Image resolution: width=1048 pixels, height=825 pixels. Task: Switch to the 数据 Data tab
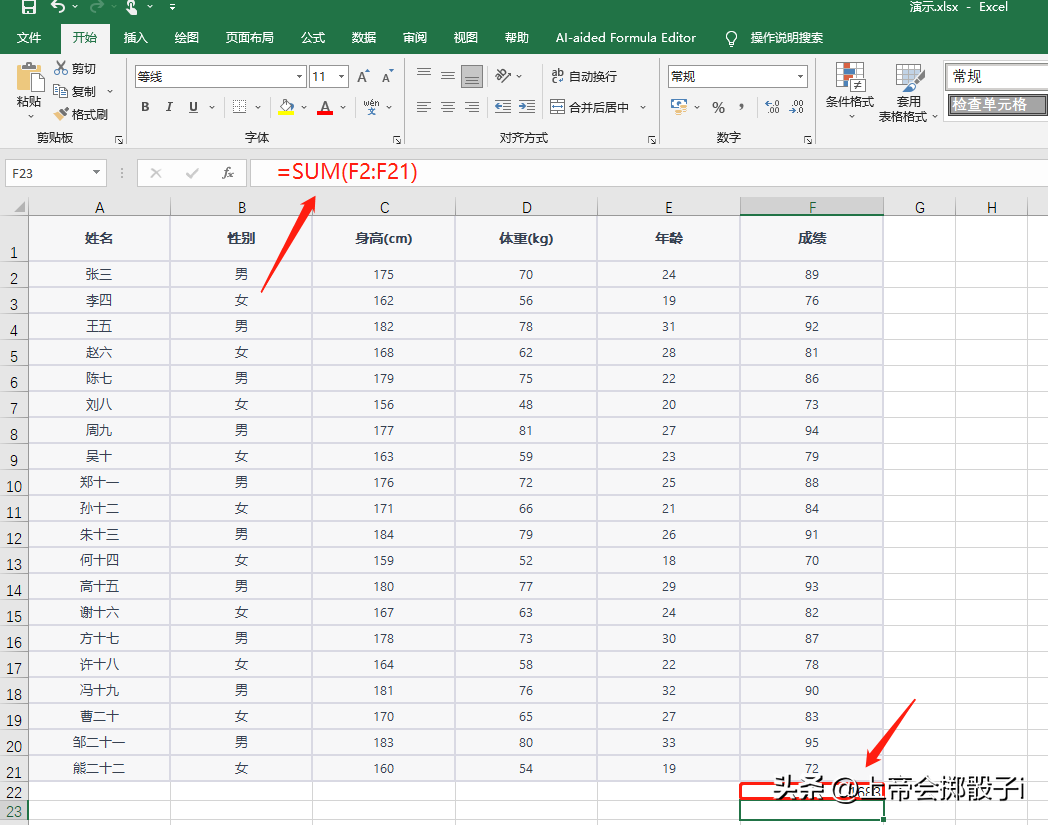[x=364, y=37]
